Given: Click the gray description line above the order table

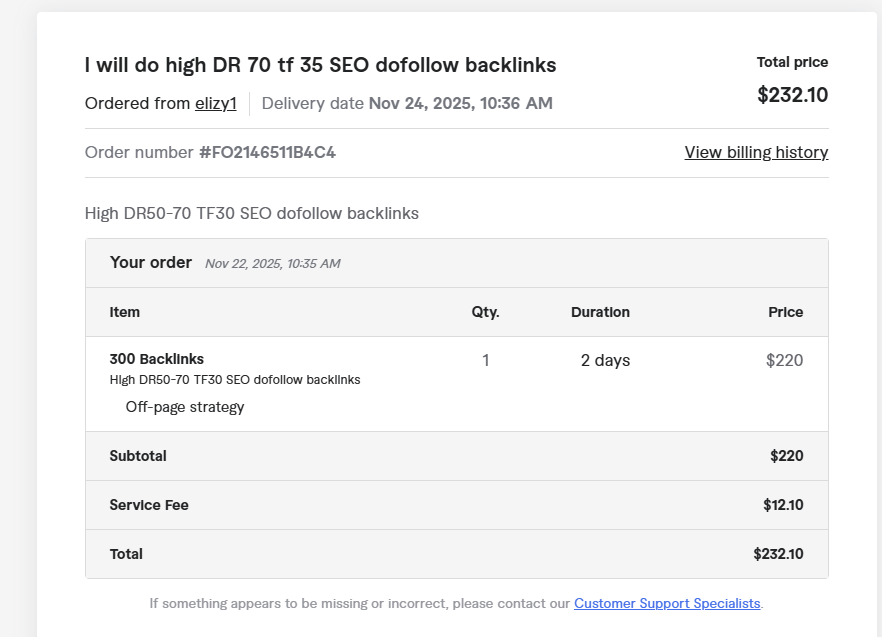Looking at the screenshot, I should pyautogui.click(x=252, y=213).
